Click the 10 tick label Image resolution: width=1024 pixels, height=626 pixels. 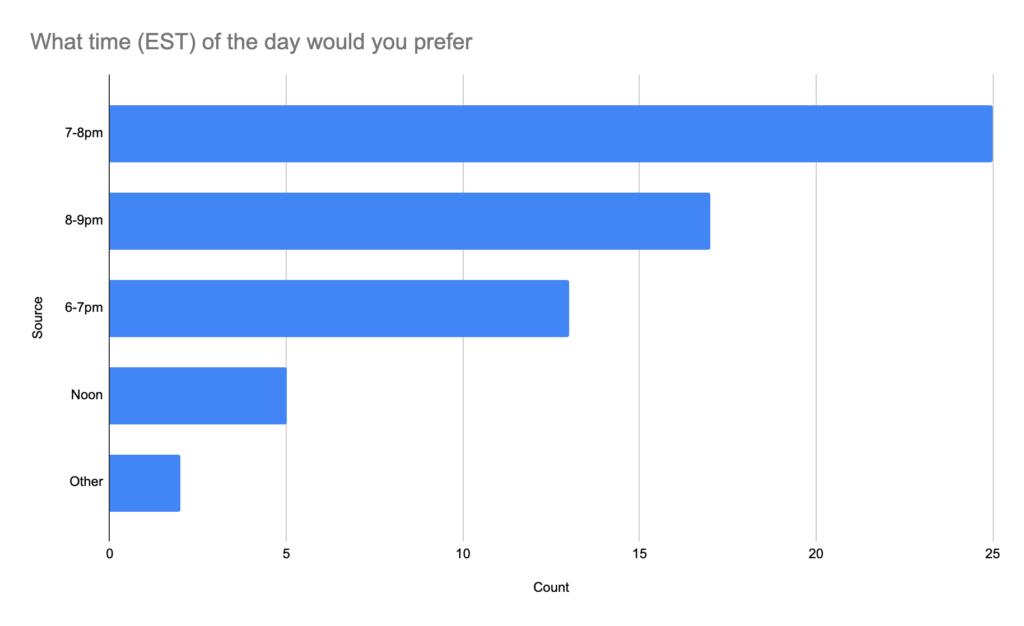463,555
